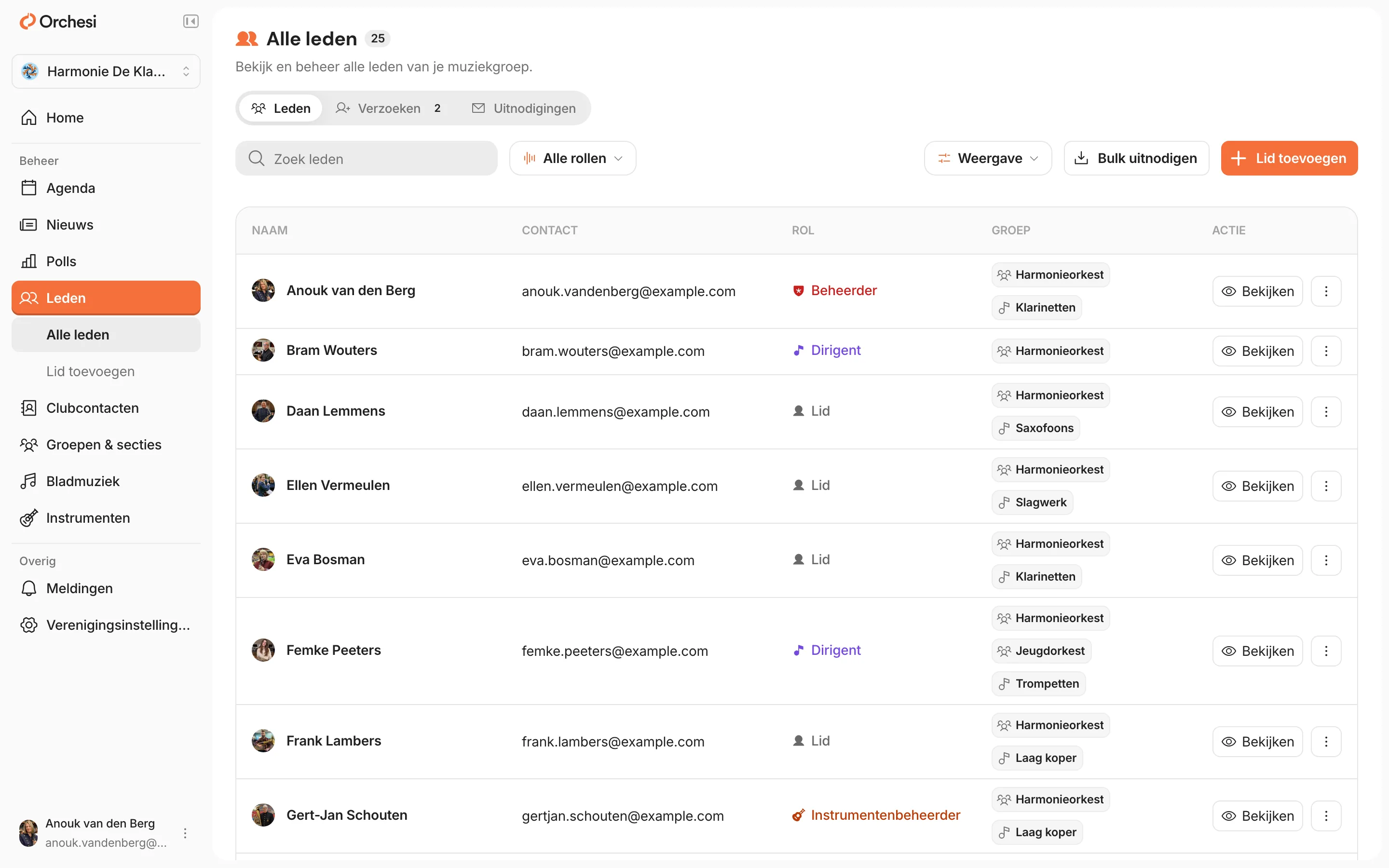1389x868 pixels.
Task: Open Lid toevoegen sidebar submenu item
Action: (x=106, y=371)
